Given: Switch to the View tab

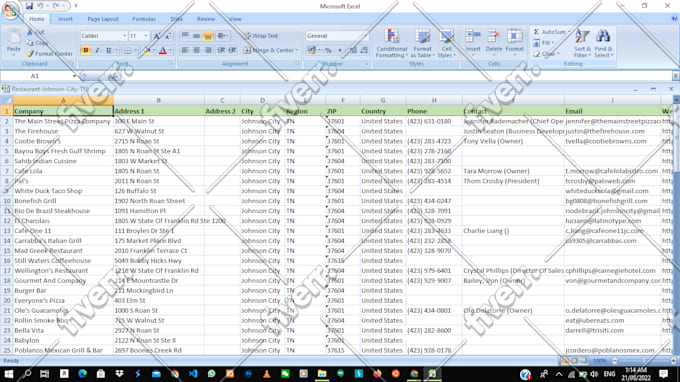Looking at the screenshot, I should (x=235, y=19).
